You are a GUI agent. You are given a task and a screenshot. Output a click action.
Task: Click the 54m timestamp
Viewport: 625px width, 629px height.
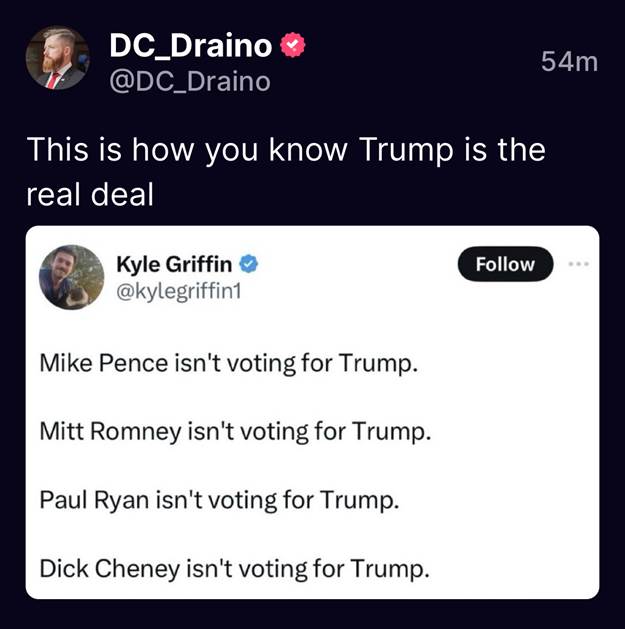(568, 61)
